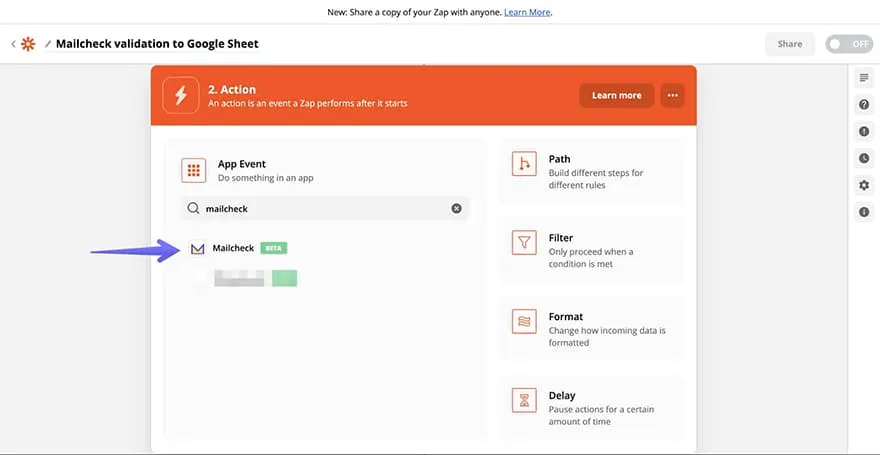Select the blurred second search result
Screen dimensions: 880x455
(245, 279)
